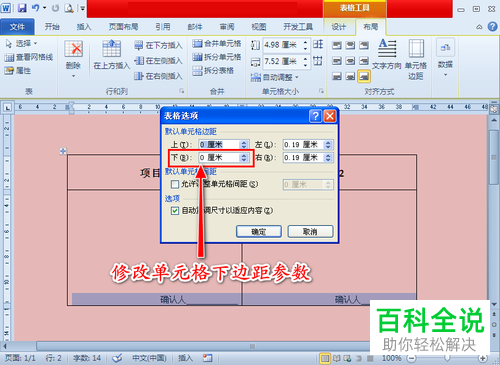The width and height of the screenshot is (500, 365).
Task: Switch to 设计 design tab
Action: [338, 27]
